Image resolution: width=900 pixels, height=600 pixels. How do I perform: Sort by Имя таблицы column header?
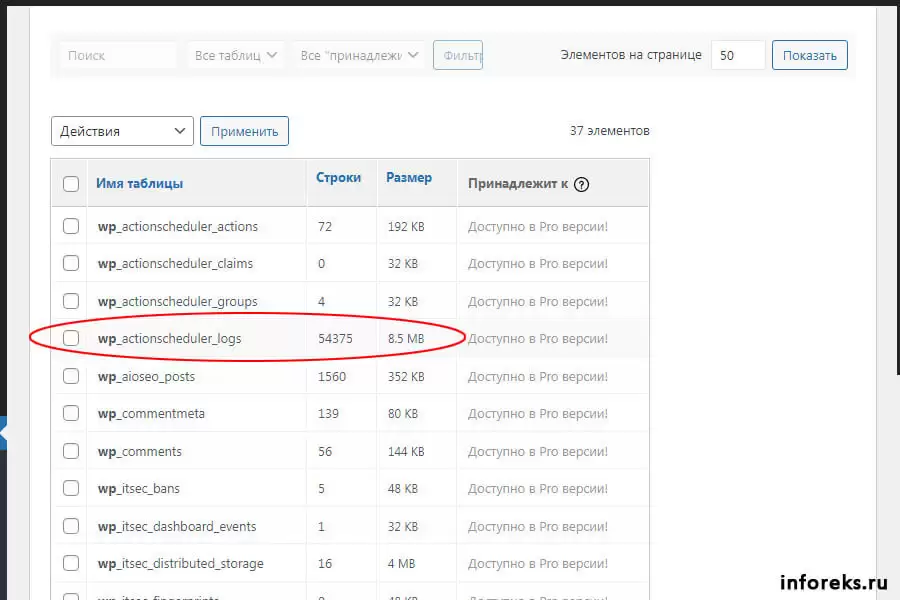point(139,184)
